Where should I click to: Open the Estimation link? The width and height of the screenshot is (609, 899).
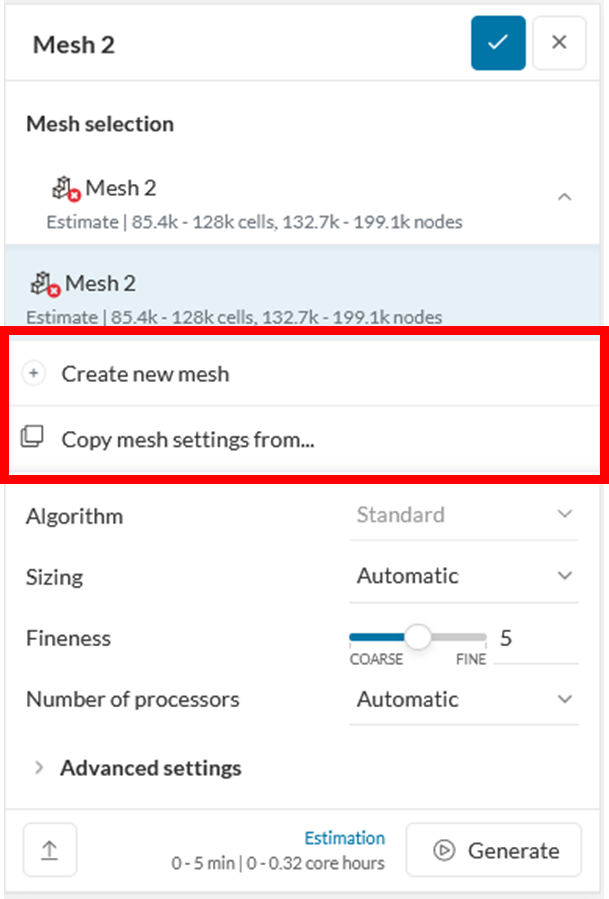tap(344, 838)
